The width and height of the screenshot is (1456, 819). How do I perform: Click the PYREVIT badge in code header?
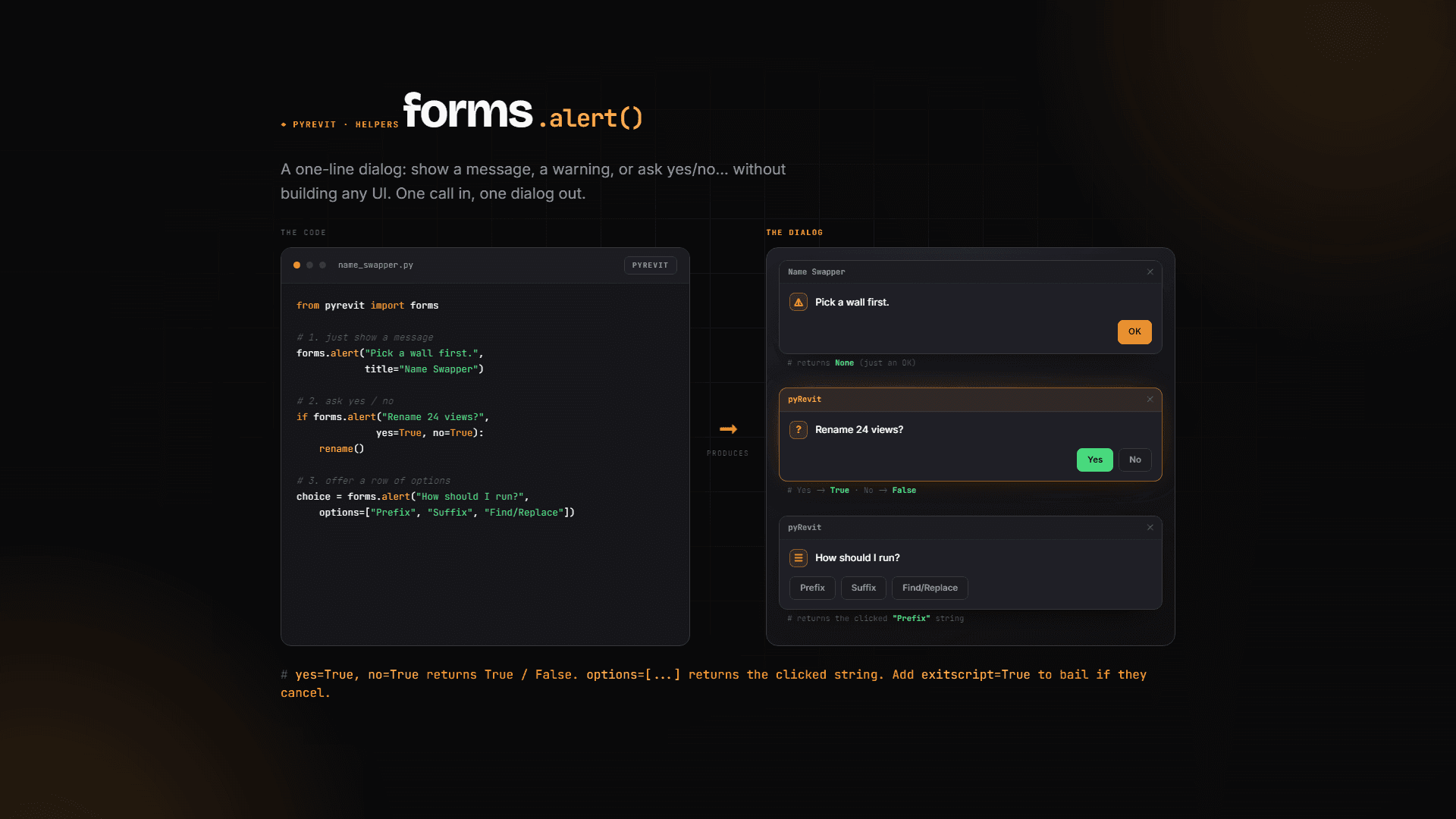click(650, 265)
